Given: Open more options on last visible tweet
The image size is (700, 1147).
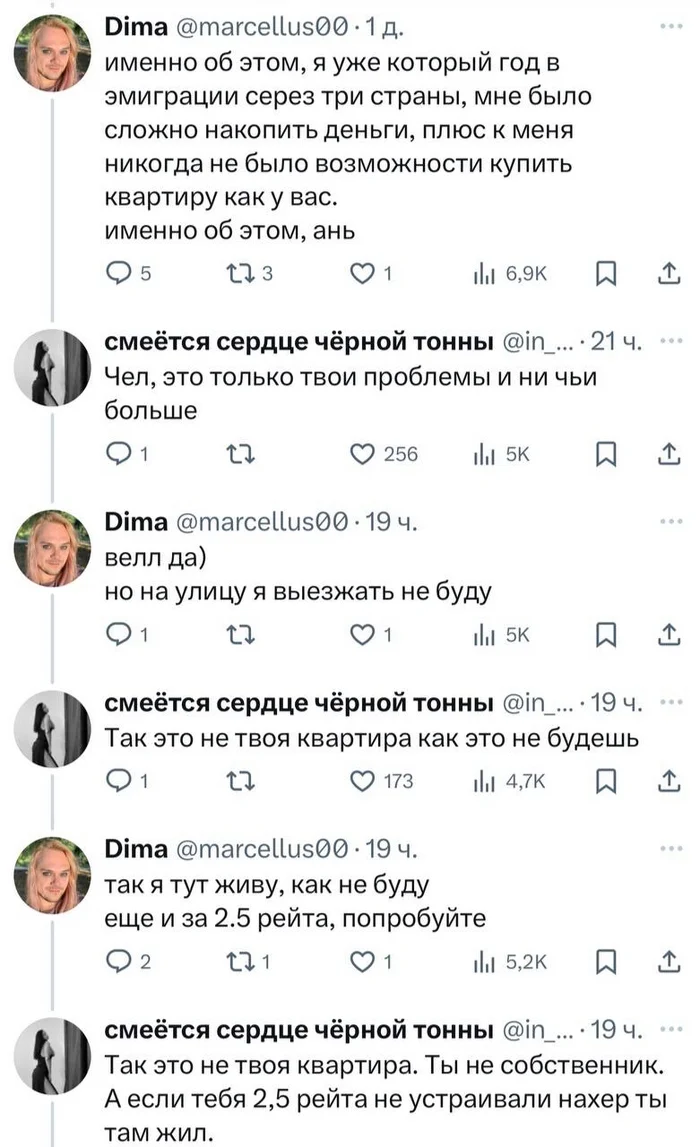Looking at the screenshot, I should click(x=669, y=1029).
